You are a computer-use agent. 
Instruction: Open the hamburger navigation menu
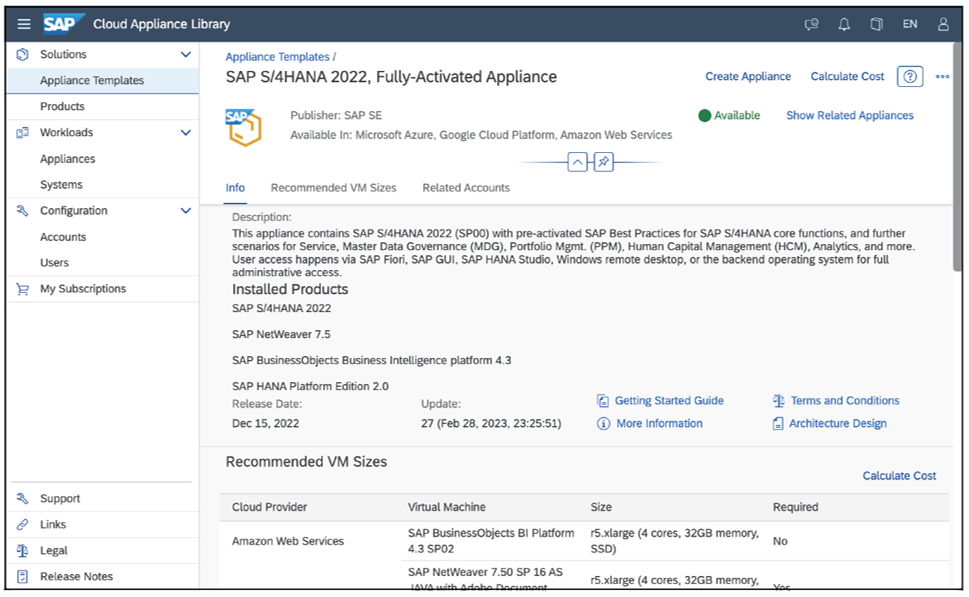tap(23, 24)
